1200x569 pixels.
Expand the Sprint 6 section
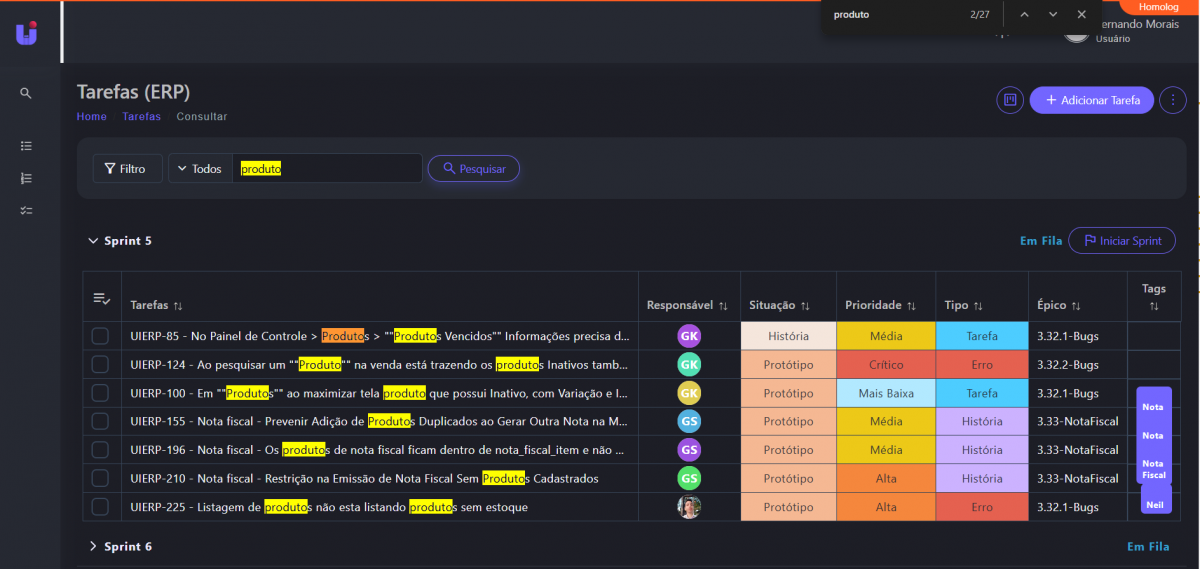[94, 547]
